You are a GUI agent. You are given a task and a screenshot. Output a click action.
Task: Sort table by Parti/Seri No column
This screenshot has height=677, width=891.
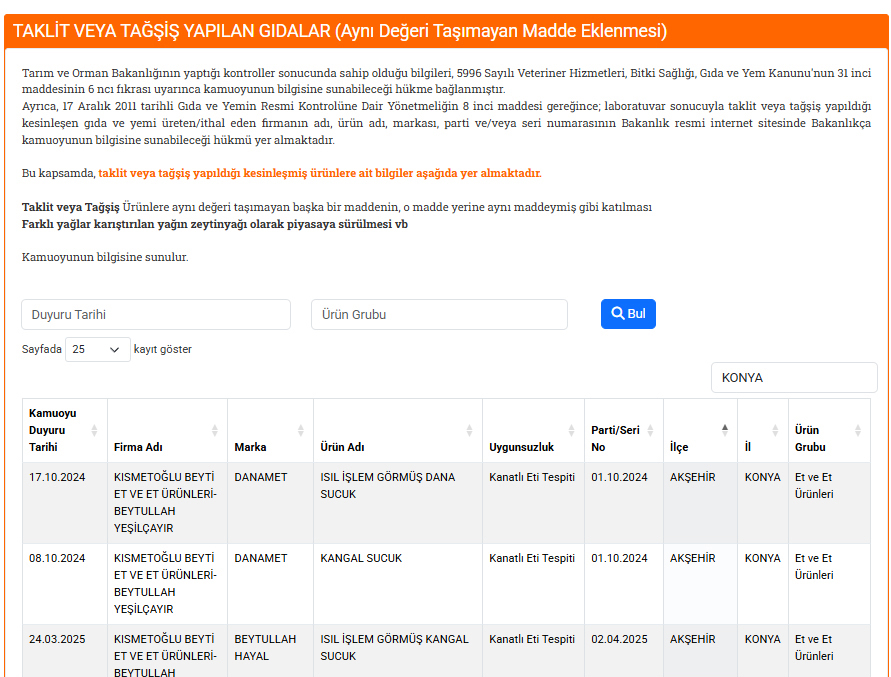(623, 430)
